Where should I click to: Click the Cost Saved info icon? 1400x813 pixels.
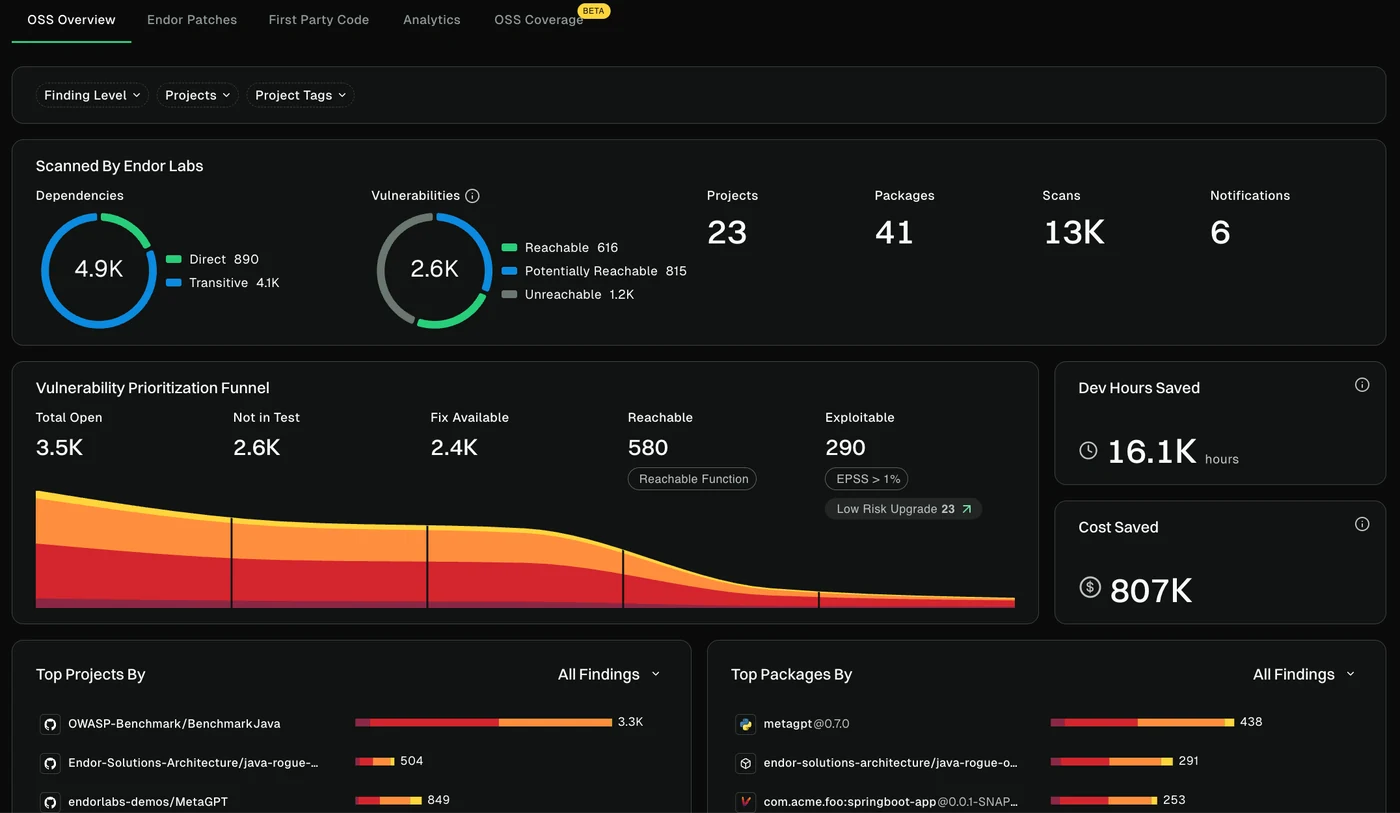coord(1362,524)
